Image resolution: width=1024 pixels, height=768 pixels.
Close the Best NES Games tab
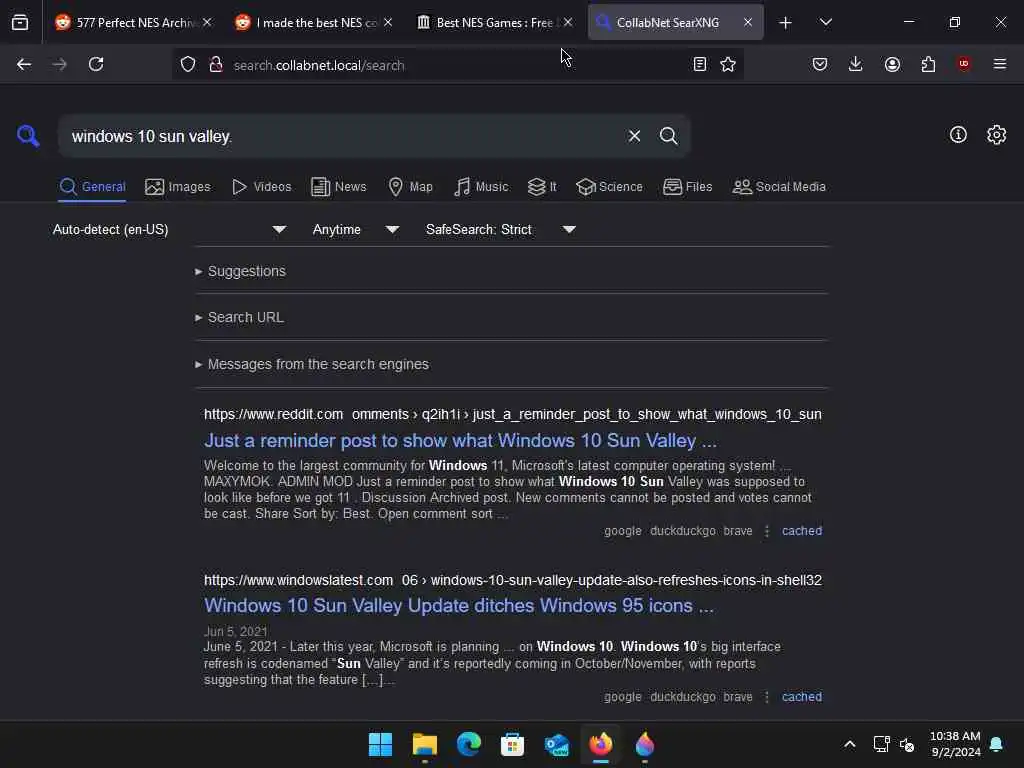click(x=568, y=22)
